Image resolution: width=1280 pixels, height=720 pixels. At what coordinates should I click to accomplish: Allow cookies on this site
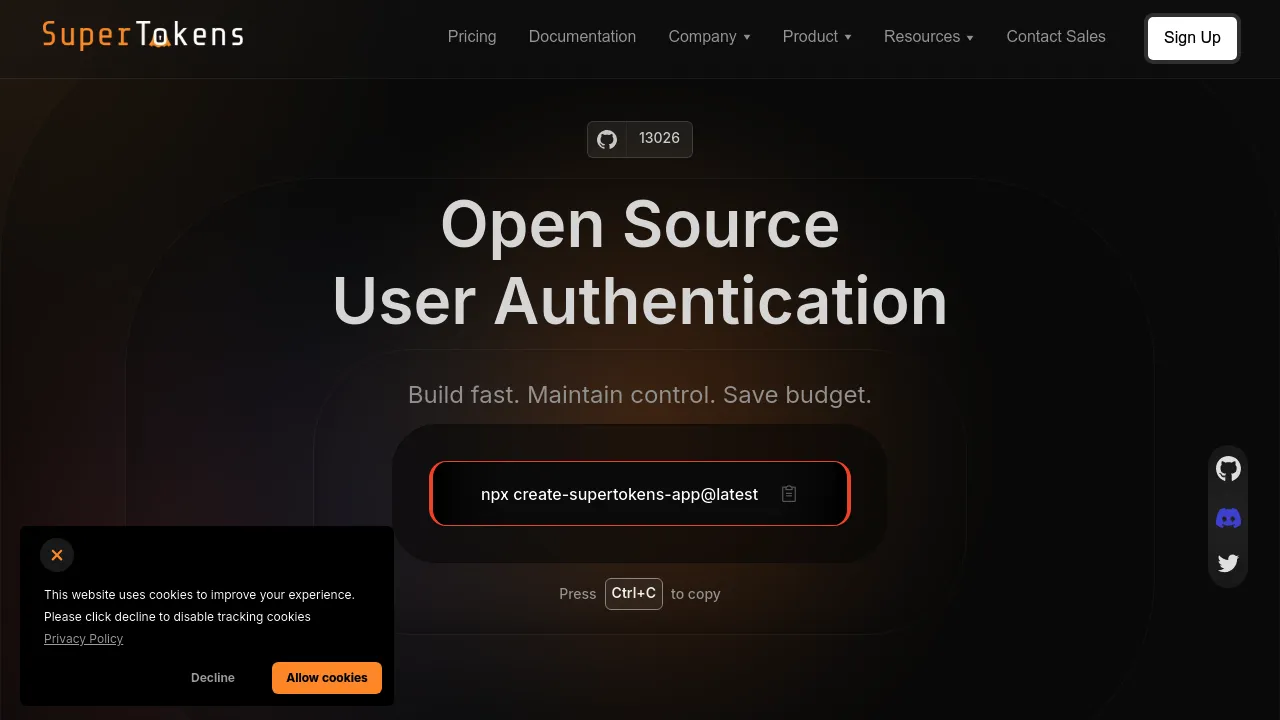tap(327, 678)
